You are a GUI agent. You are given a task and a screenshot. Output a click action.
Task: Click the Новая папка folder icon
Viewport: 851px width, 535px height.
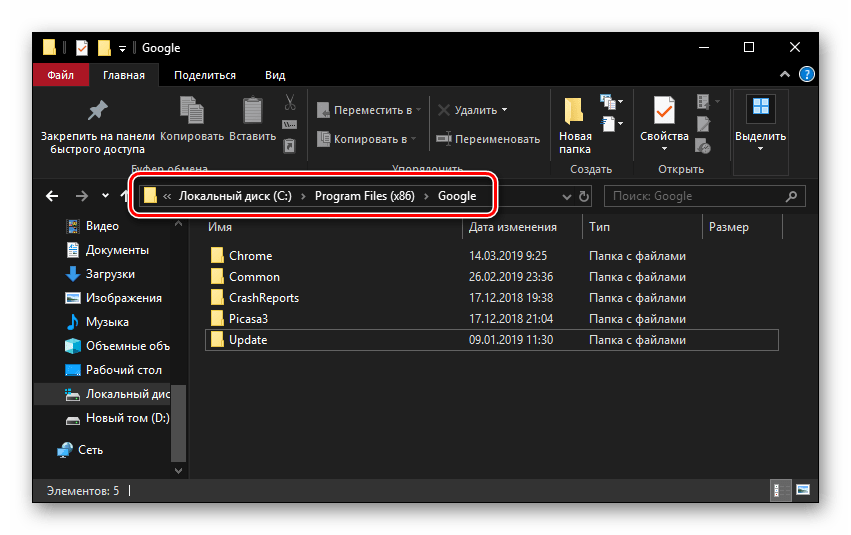point(574,110)
